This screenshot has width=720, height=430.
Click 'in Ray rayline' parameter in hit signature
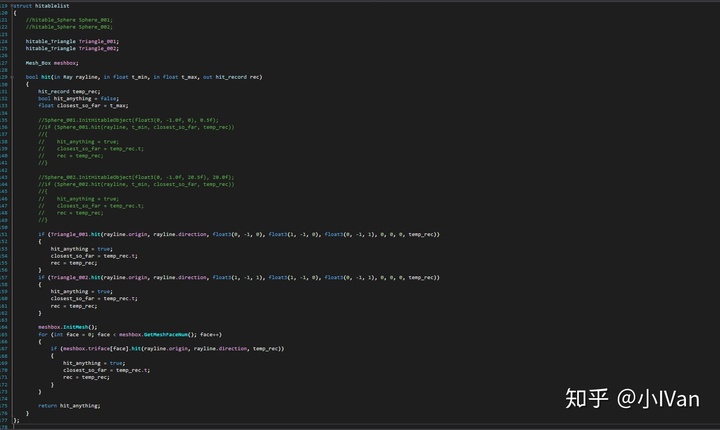click(74, 77)
